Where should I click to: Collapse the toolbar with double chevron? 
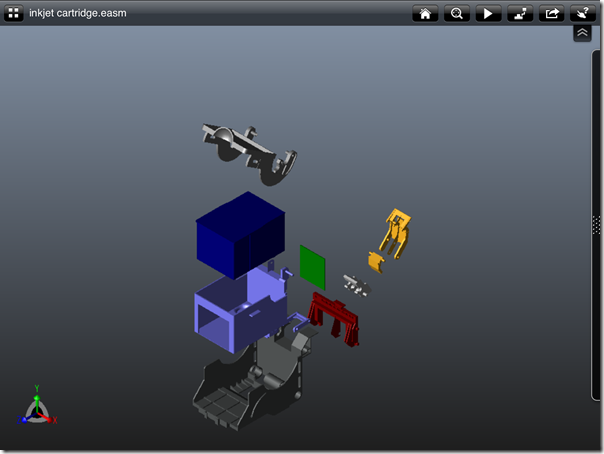582,33
